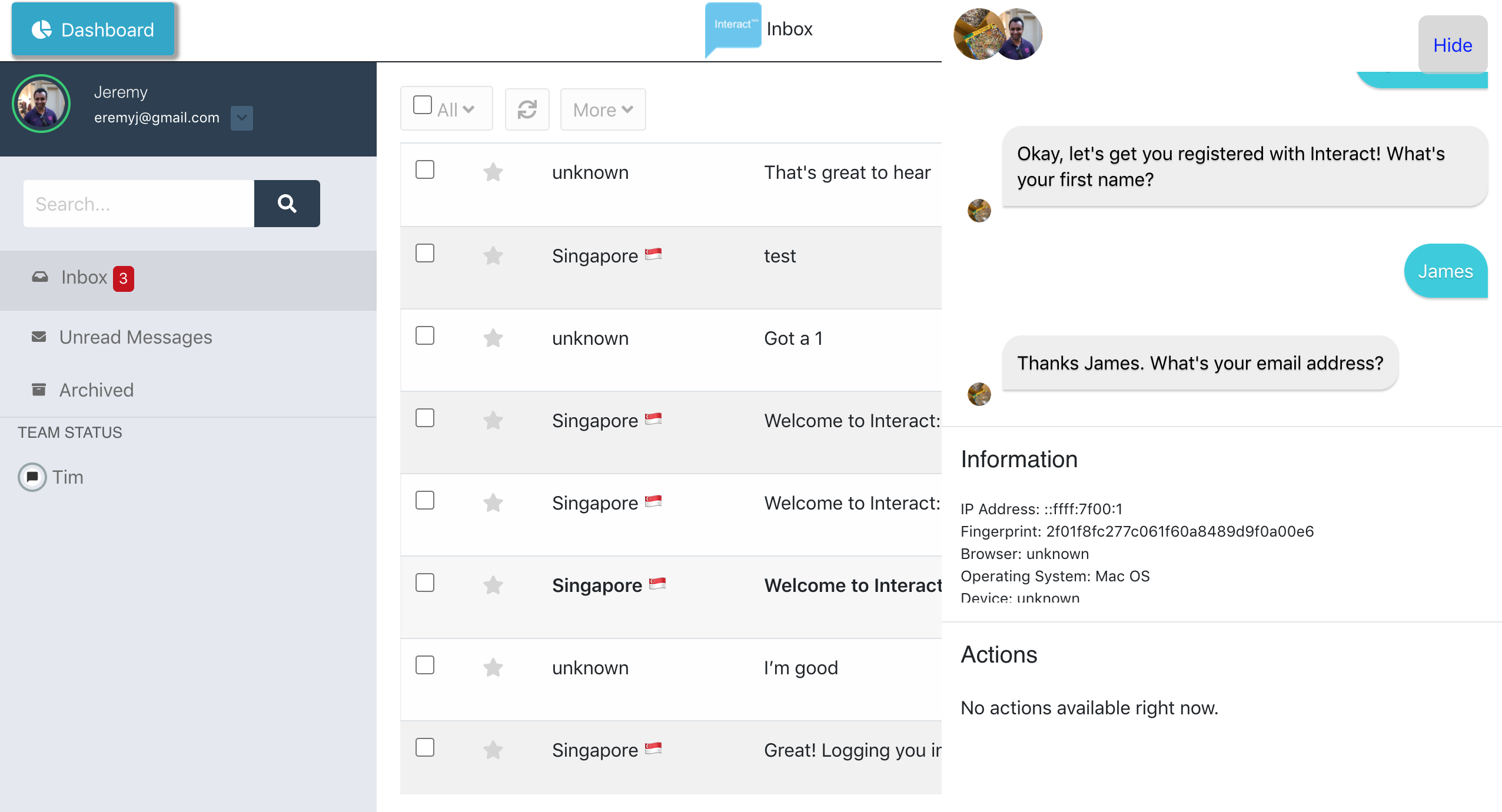1502x812 pixels.
Task: Star the 'I'm good' message
Action: (x=493, y=668)
